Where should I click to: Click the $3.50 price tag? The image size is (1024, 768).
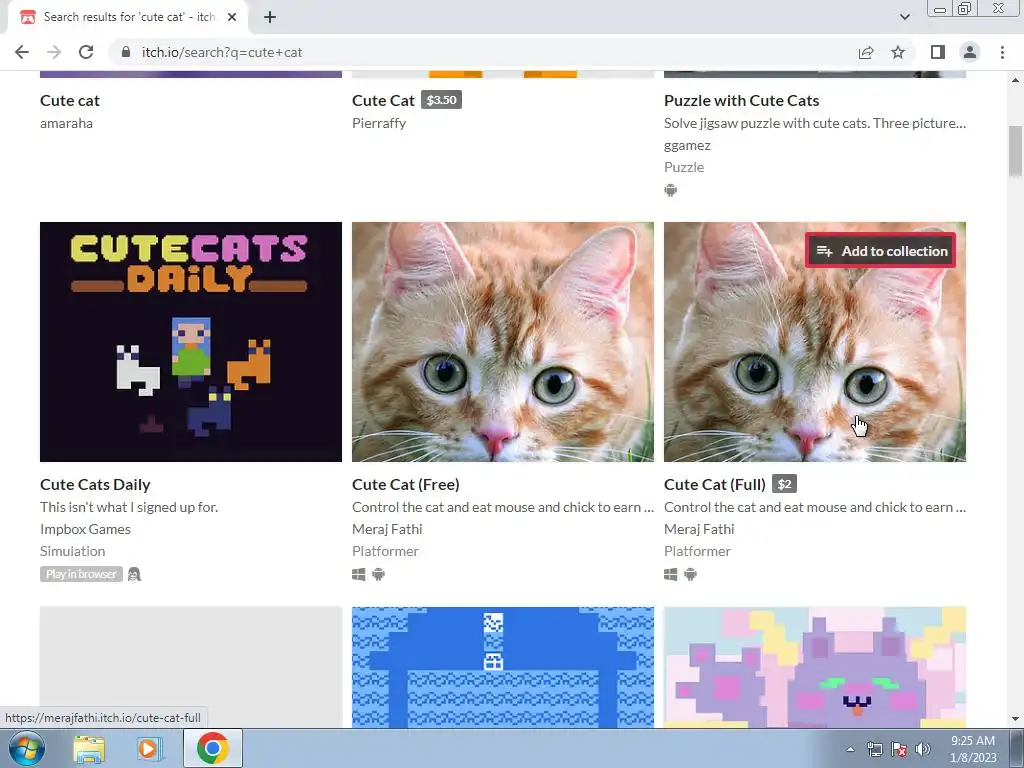(441, 100)
